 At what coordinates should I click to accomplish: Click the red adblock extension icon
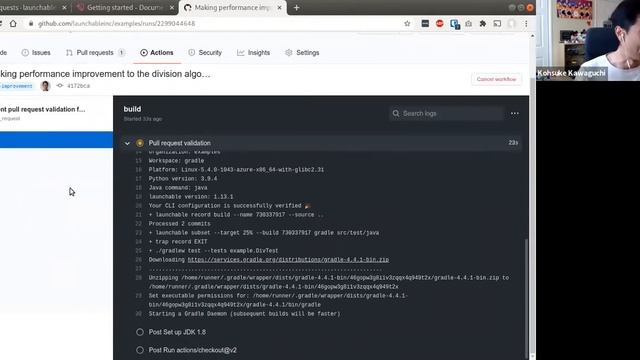coord(440,24)
